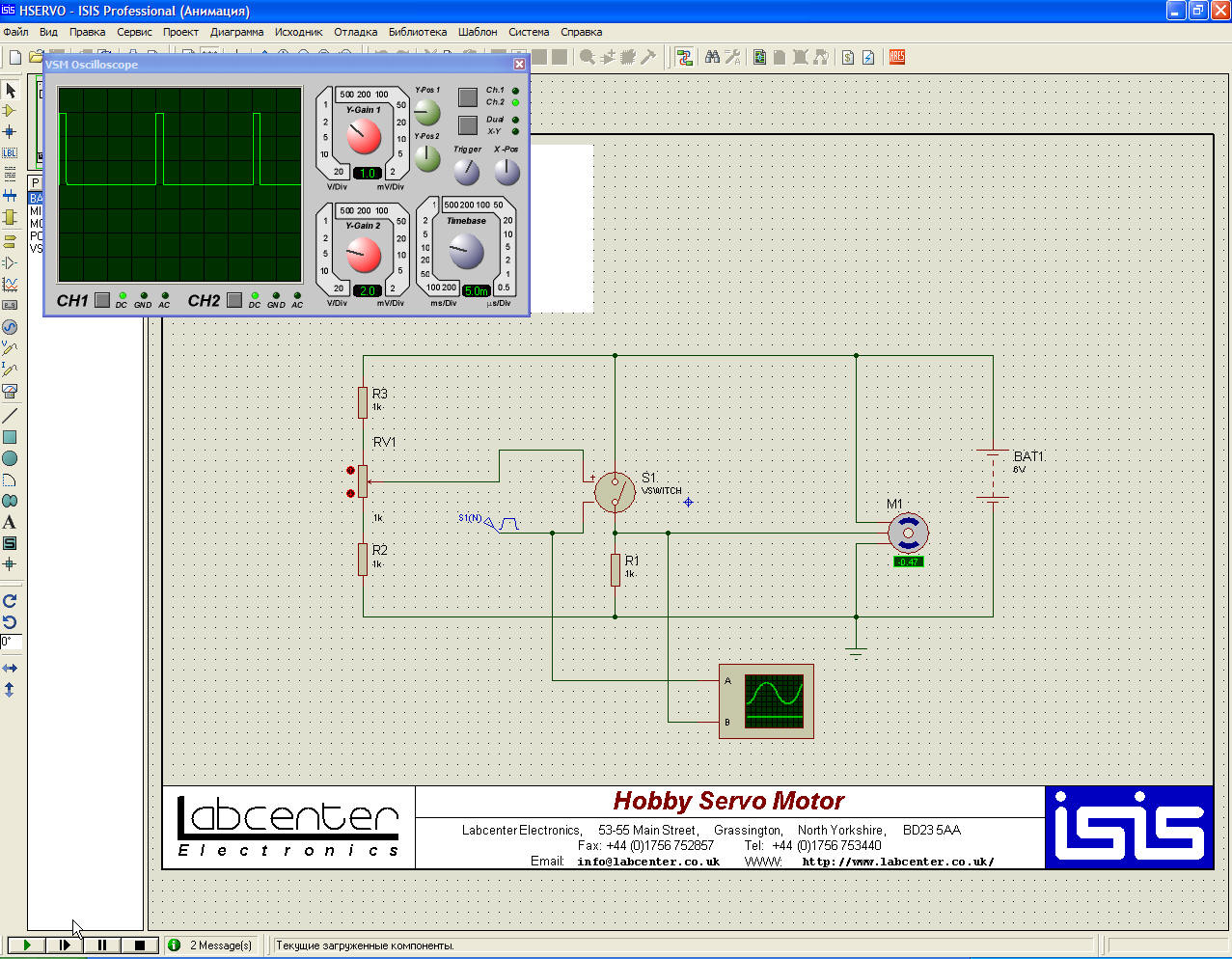Select the 2D text 'A' tool
1232x959 pixels.
coord(10,522)
